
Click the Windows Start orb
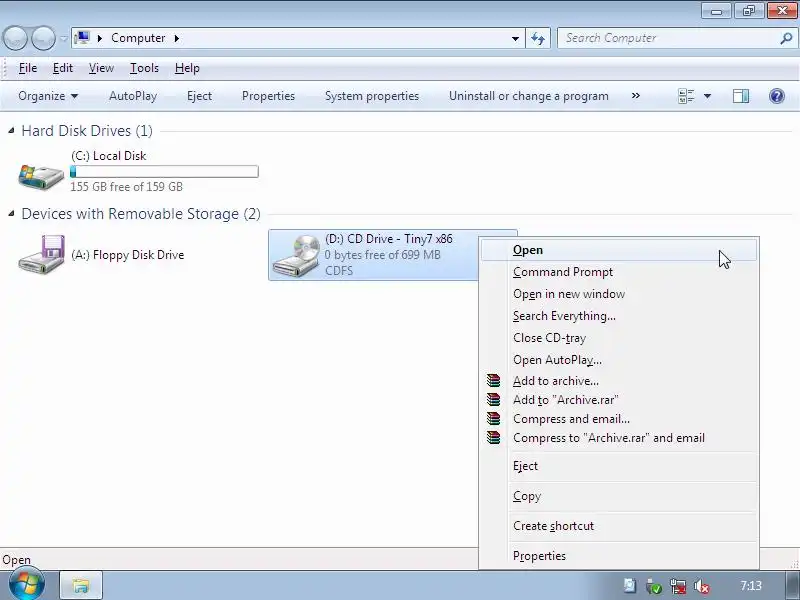tap(26, 584)
